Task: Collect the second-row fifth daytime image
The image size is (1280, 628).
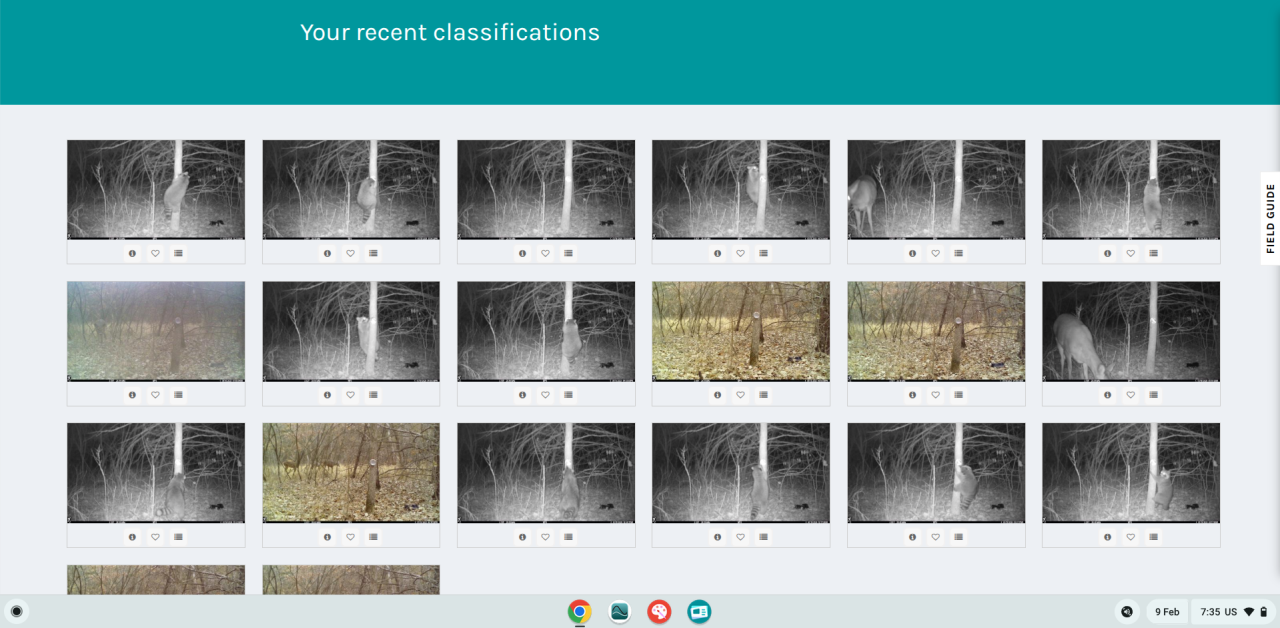Action: coord(958,395)
